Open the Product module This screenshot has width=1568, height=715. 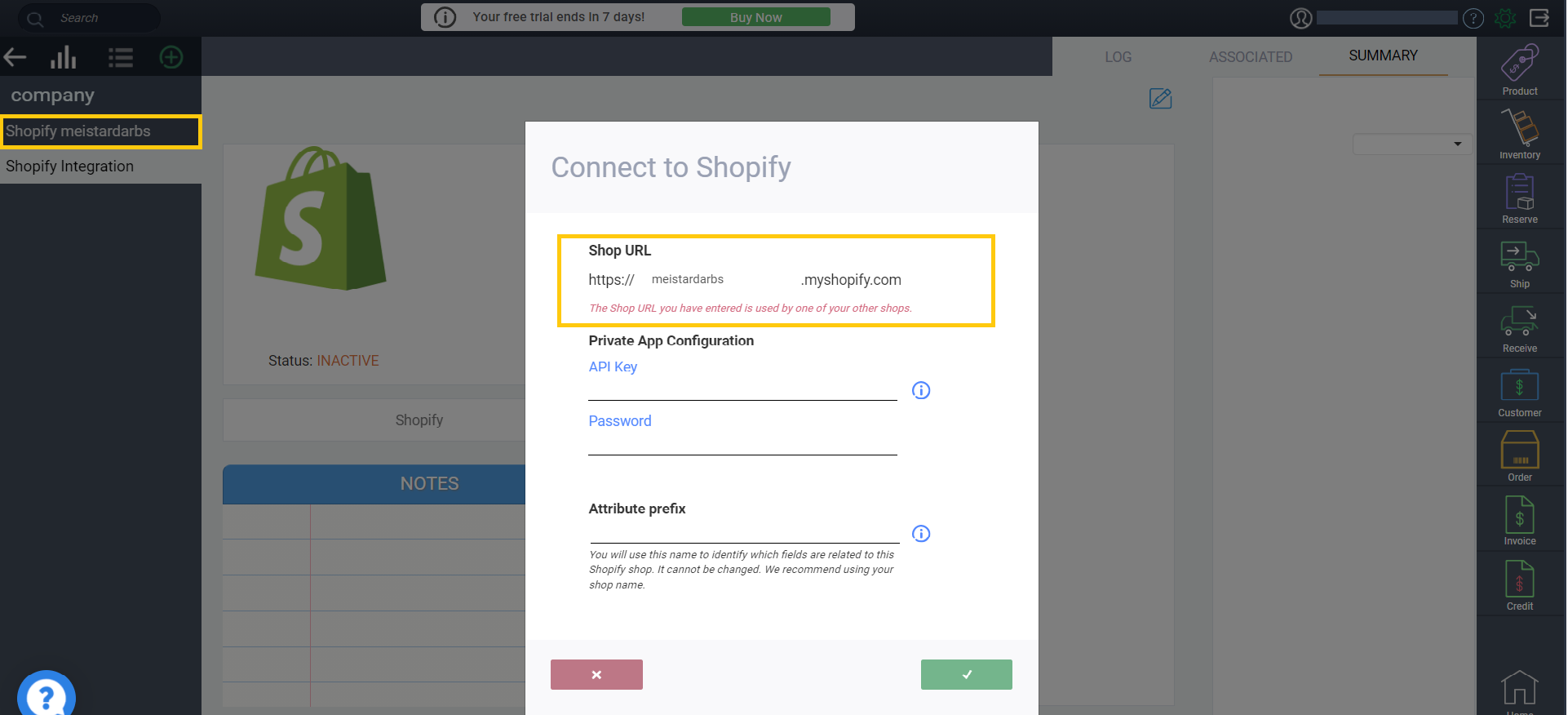pyautogui.click(x=1520, y=70)
